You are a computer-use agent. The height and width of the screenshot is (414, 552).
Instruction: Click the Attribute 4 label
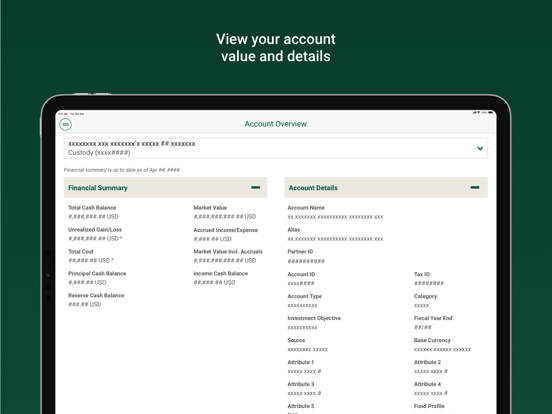427,384
